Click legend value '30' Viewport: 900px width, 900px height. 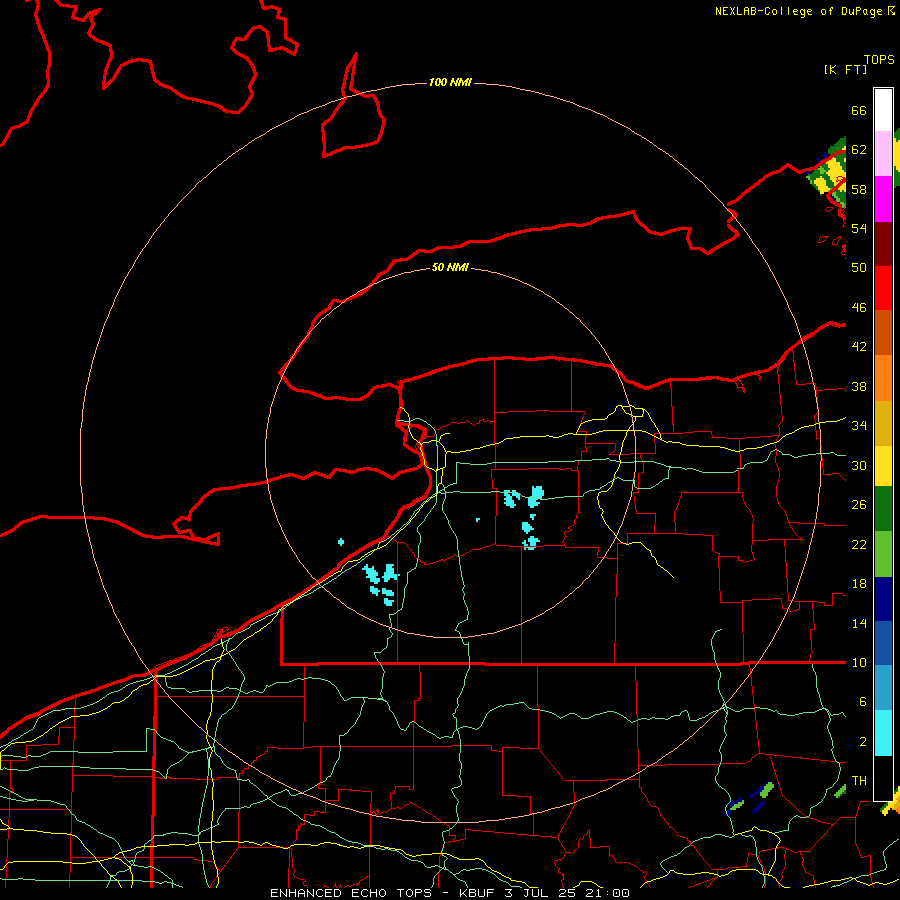pos(859,465)
